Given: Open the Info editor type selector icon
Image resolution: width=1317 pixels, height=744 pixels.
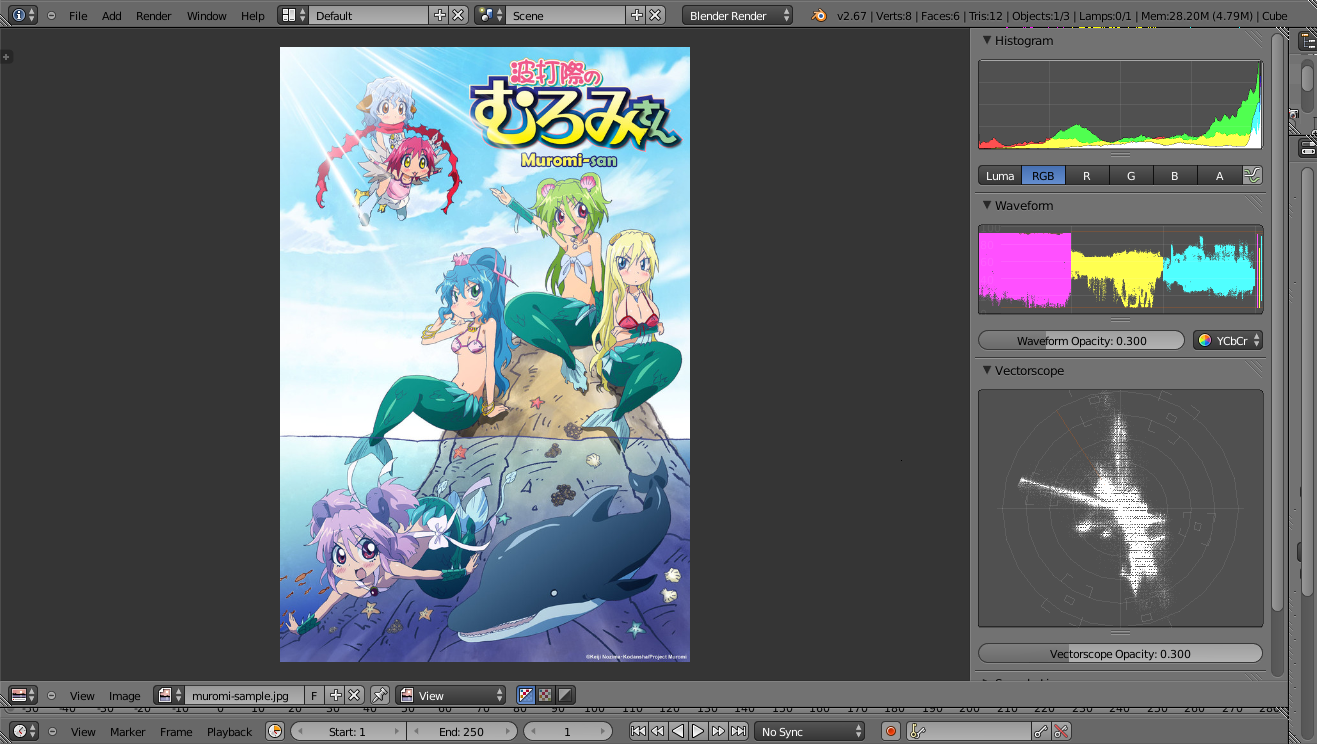Looking at the screenshot, I should tap(24, 15).
